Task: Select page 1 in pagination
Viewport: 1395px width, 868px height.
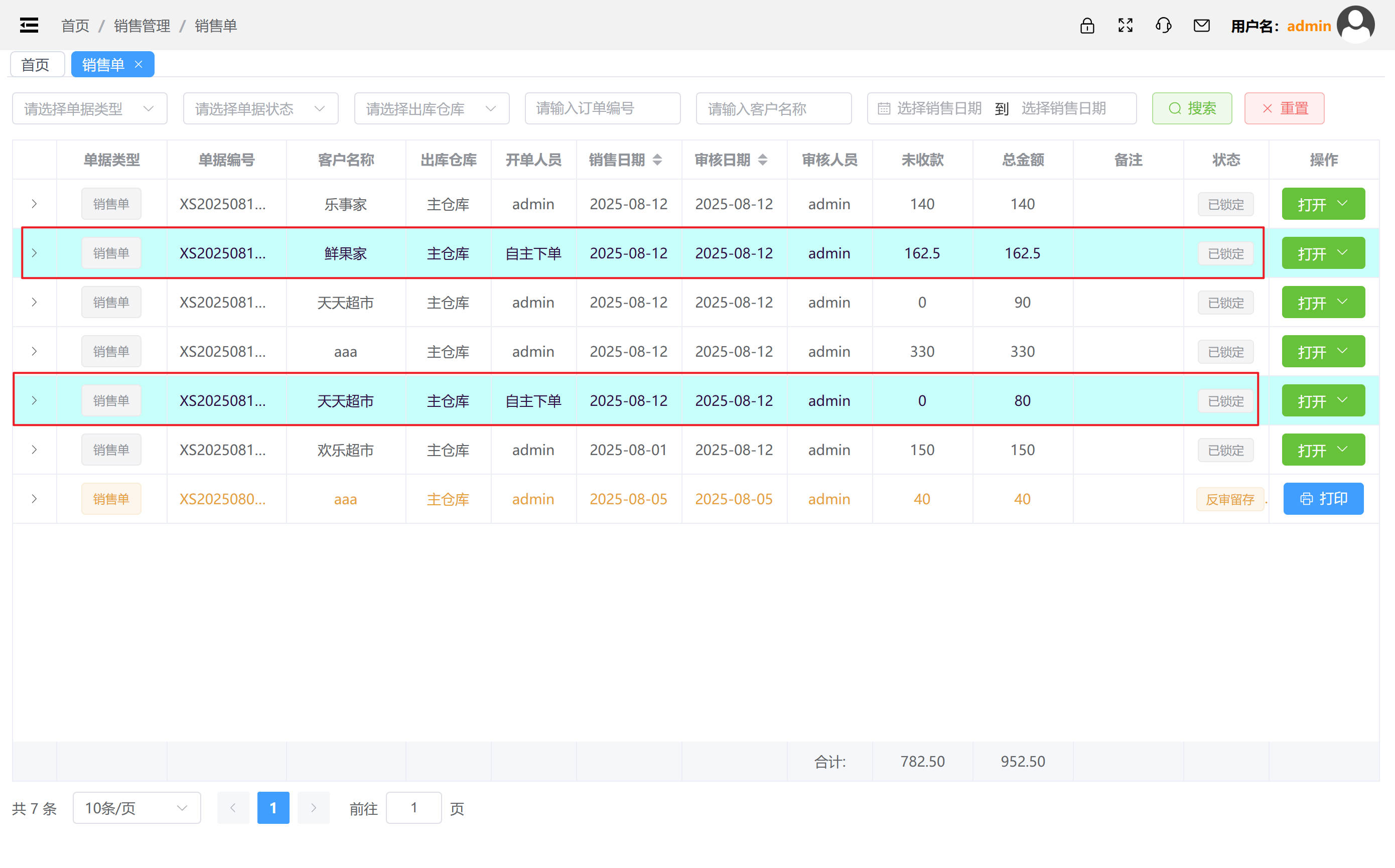Action: tap(273, 808)
